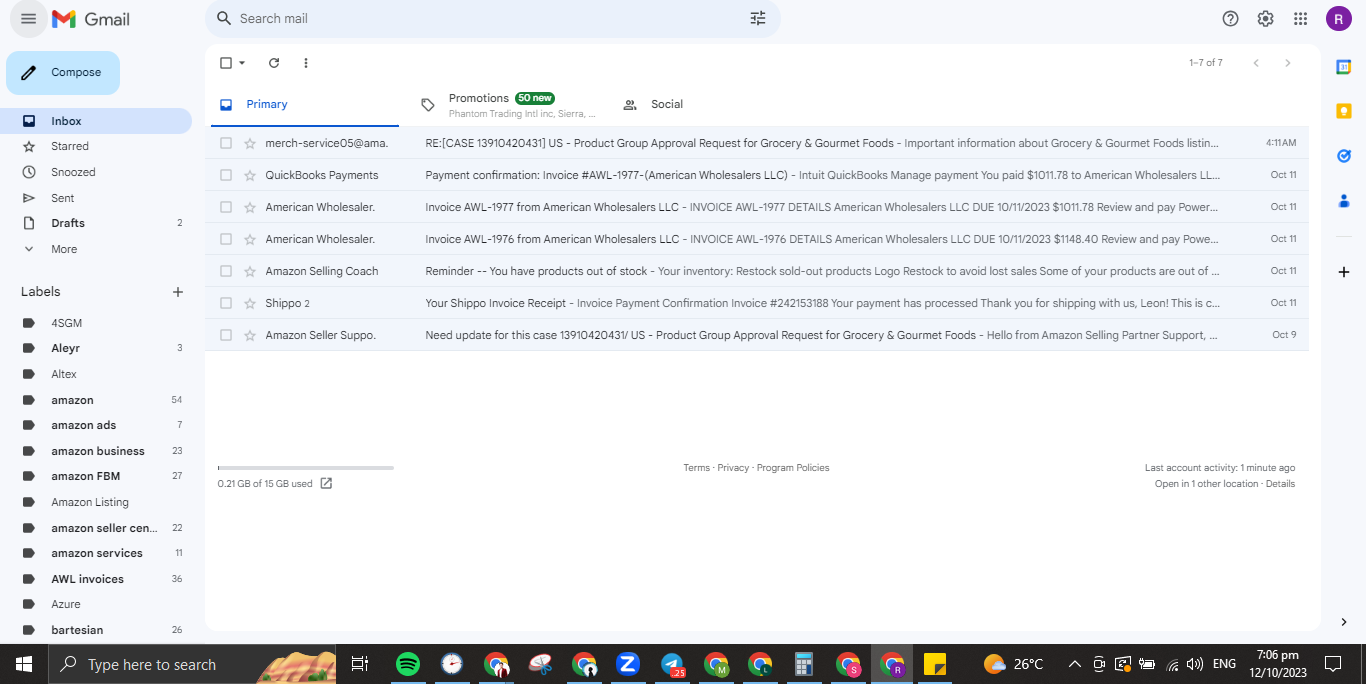Open Google Contacts side panel
Screen dimensions: 1366x684
click(1344, 200)
